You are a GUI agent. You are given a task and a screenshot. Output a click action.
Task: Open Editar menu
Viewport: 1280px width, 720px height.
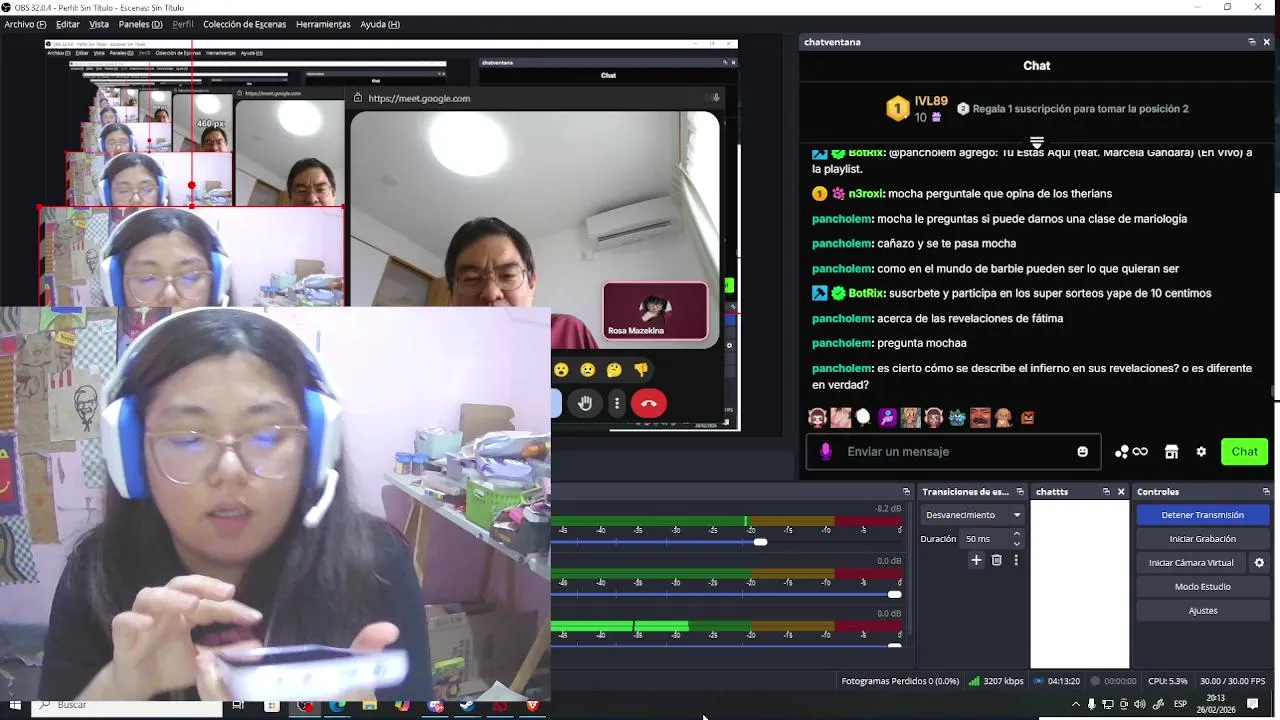pyautogui.click(x=67, y=24)
